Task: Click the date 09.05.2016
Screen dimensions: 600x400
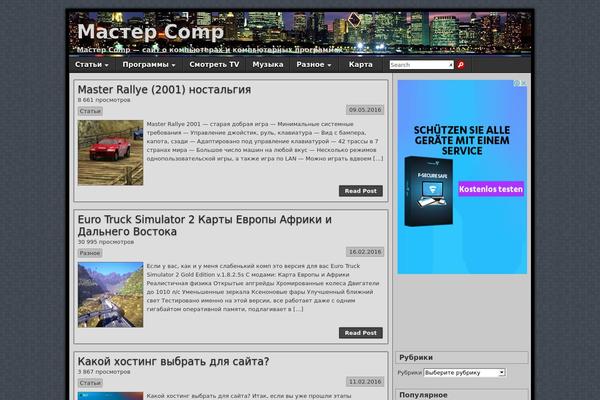Action: coord(365,110)
